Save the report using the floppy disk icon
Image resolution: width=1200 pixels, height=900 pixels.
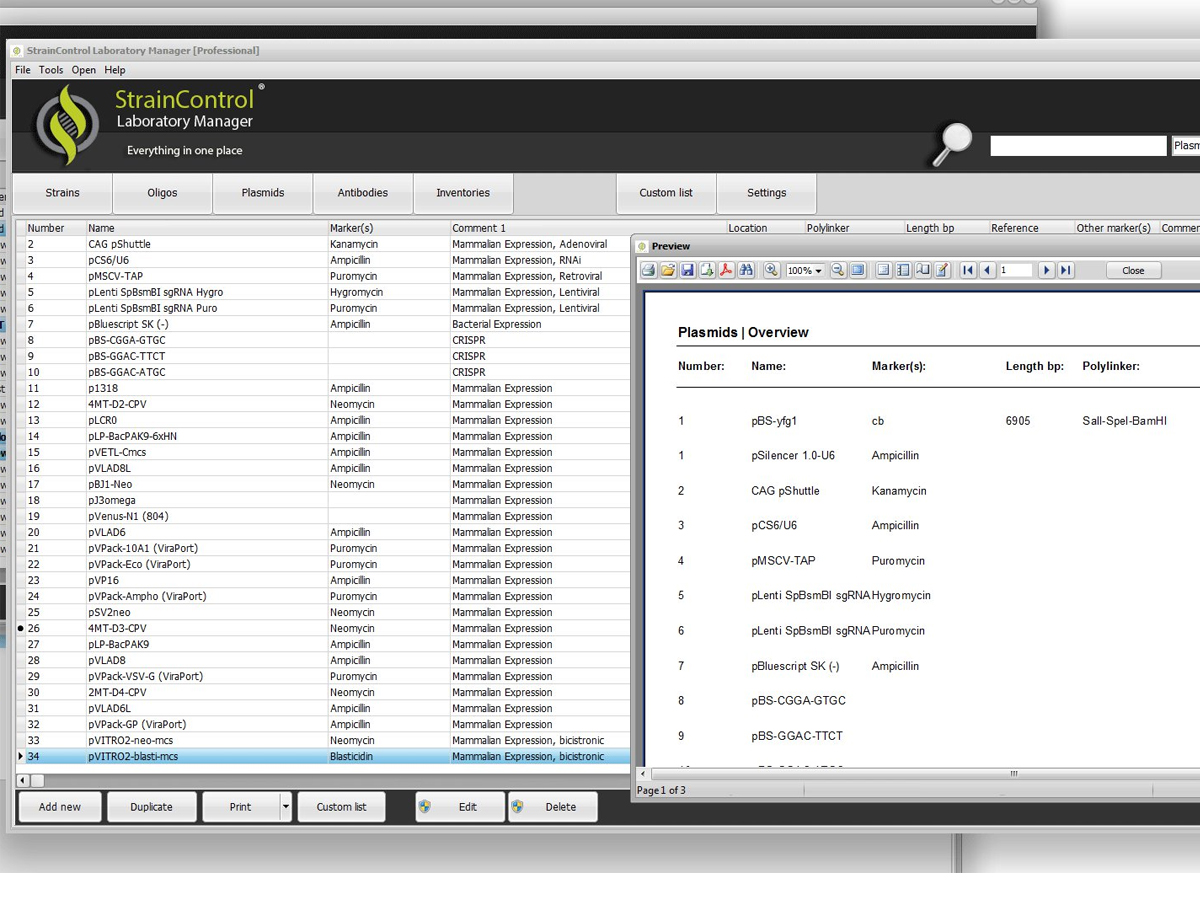point(687,271)
